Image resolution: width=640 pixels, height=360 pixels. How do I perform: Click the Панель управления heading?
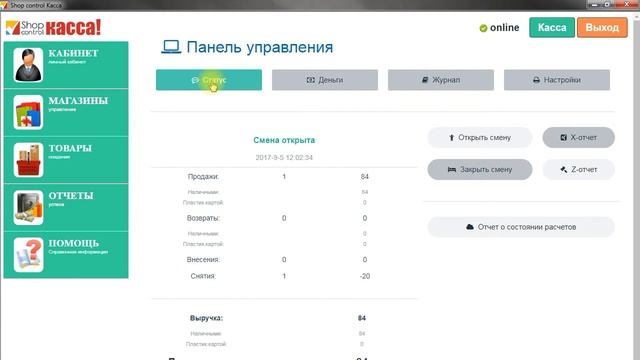tap(260, 47)
